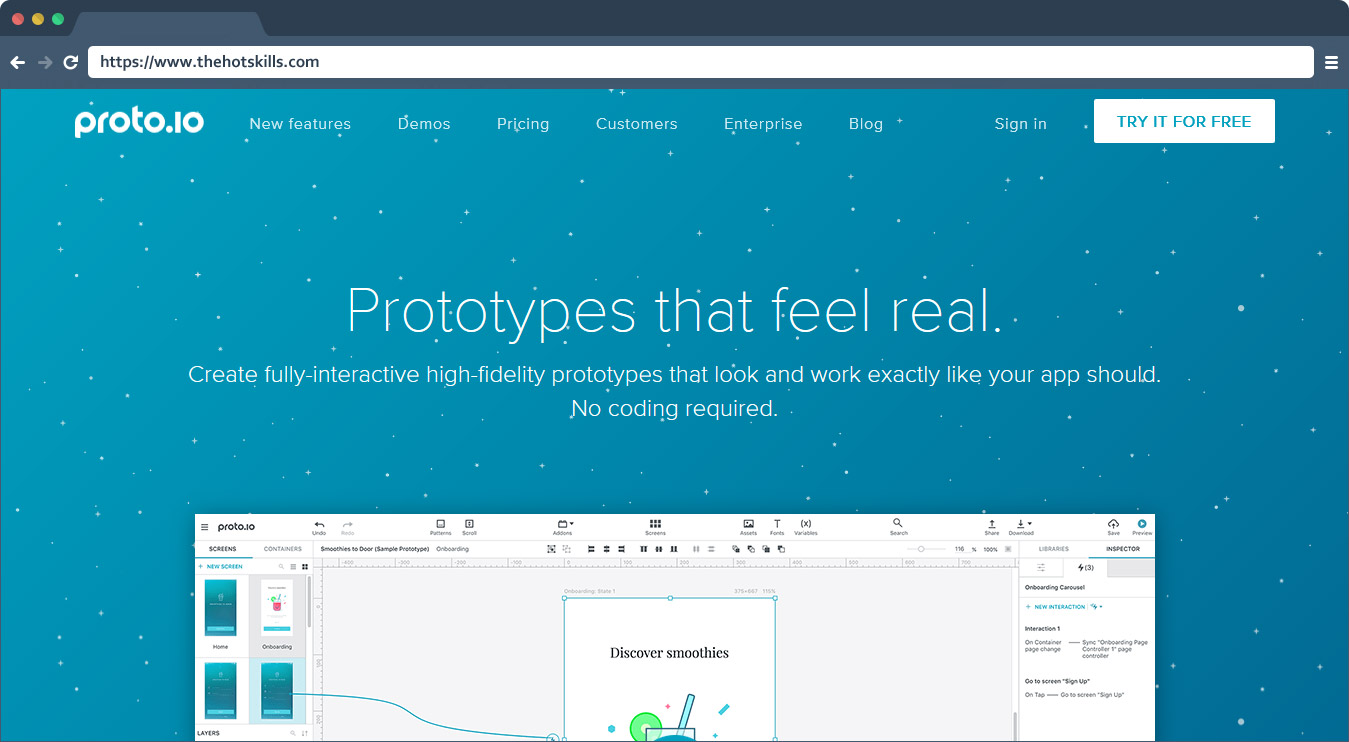
Task: Click the browser forward arrow
Action: [45, 62]
